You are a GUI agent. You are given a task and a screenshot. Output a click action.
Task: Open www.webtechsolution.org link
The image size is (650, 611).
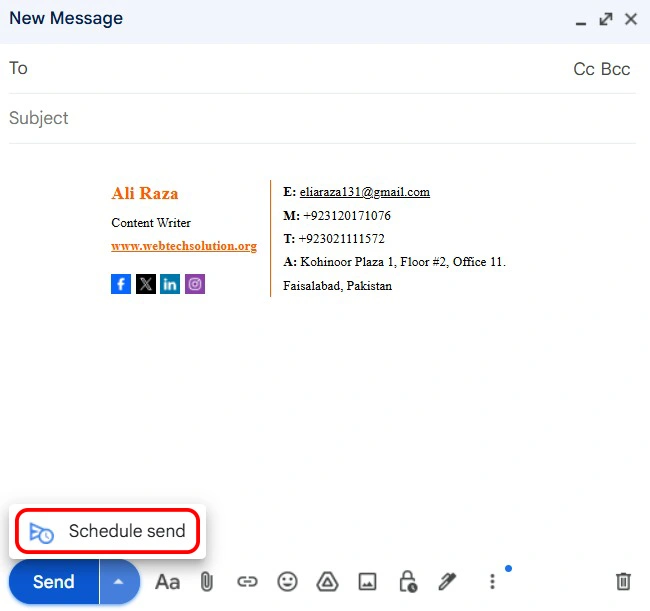(x=184, y=246)
